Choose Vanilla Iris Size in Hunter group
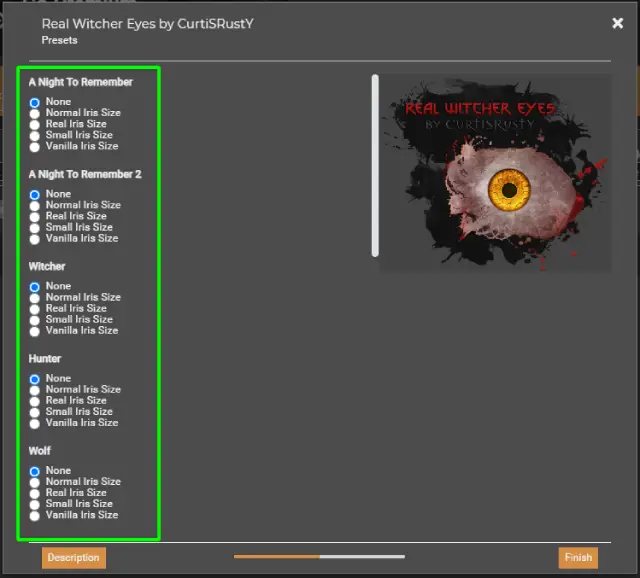This screenshot has height=578, width=640. pyautogui.click(x=35, y=423)
